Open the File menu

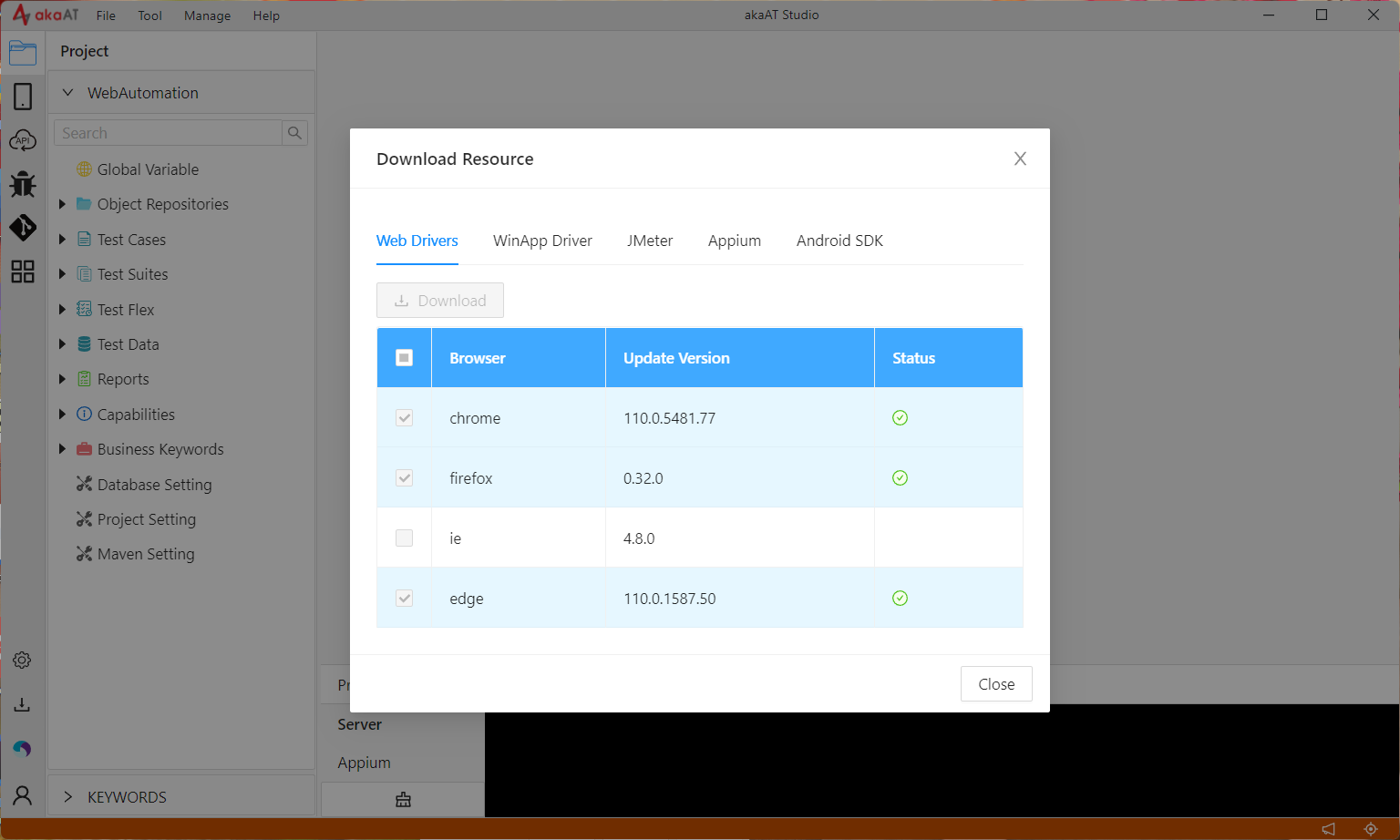[x=106, y=15]
